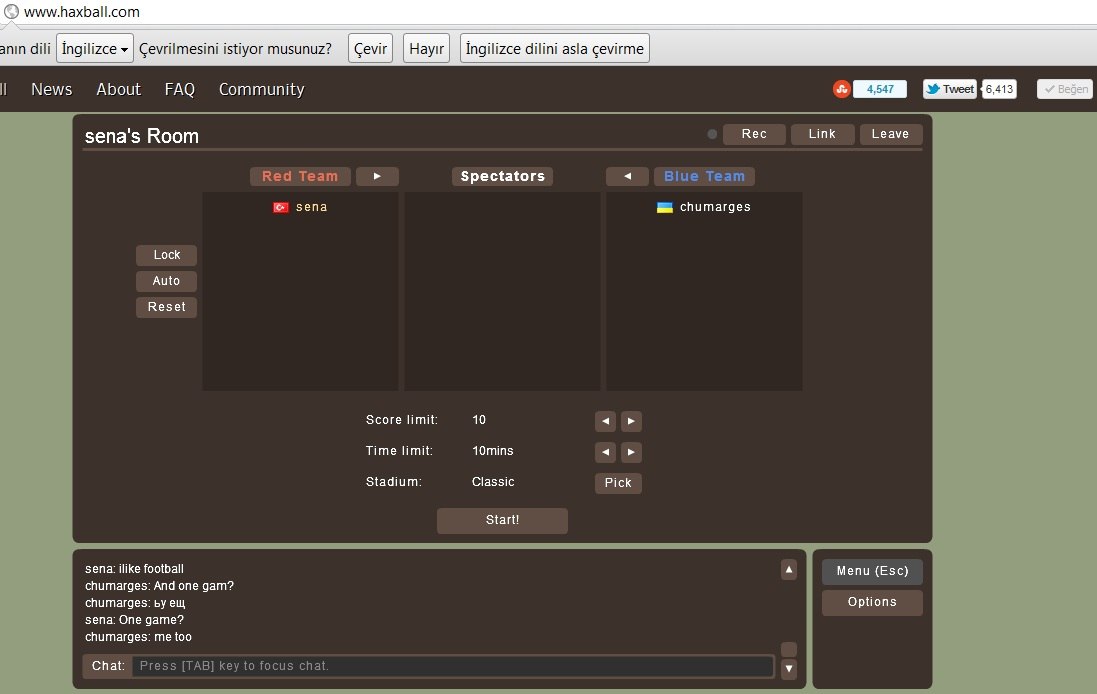Screen dimensions: 1097x694
Task: Click the Red Team header button
Action: [300, 176]
